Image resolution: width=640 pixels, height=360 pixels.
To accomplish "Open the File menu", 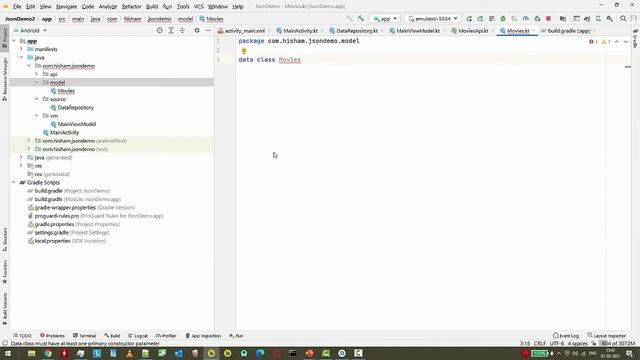I will tap(17, 7).
